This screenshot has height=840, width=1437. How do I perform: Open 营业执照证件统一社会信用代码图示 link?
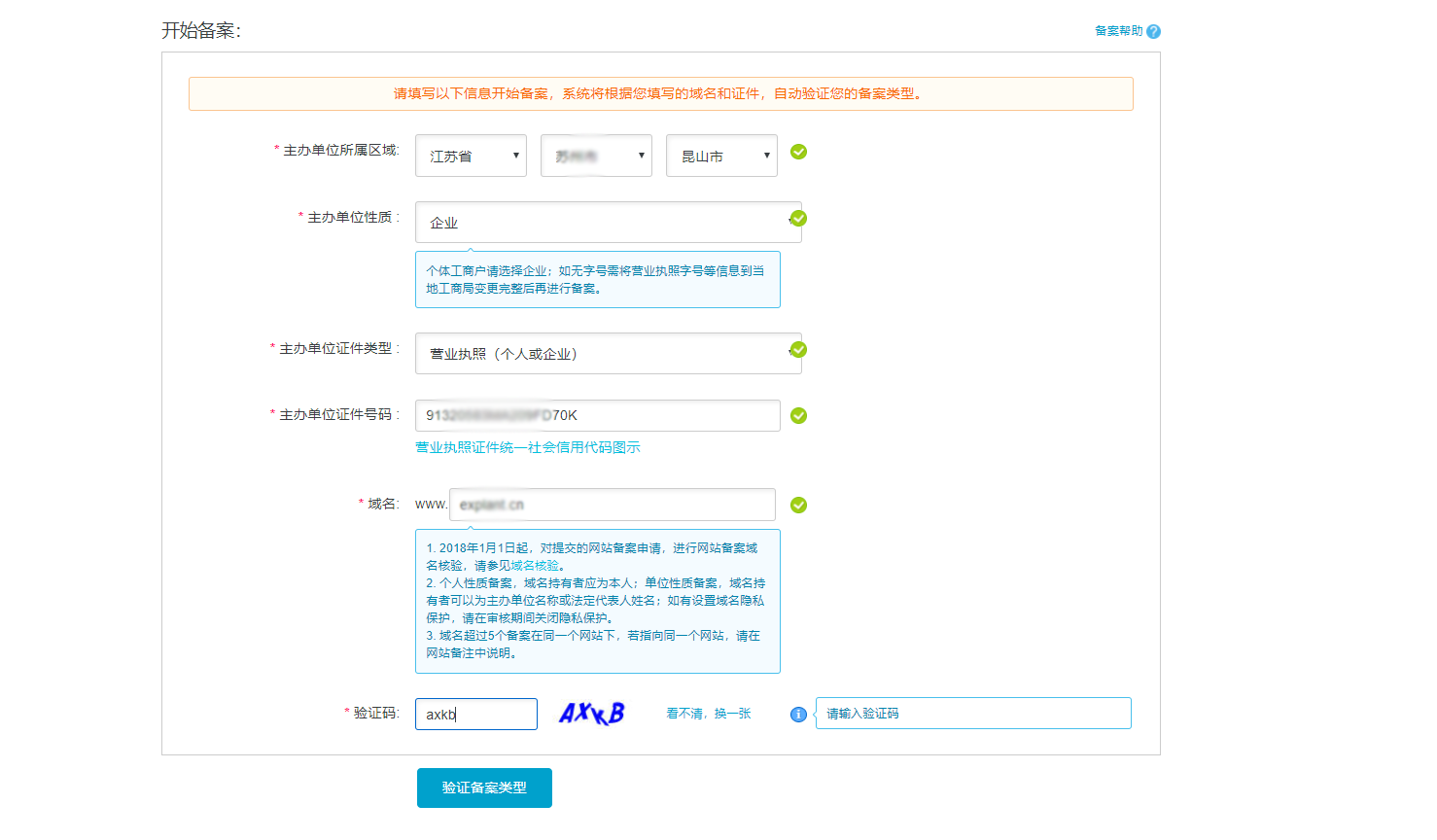point(528,447)
